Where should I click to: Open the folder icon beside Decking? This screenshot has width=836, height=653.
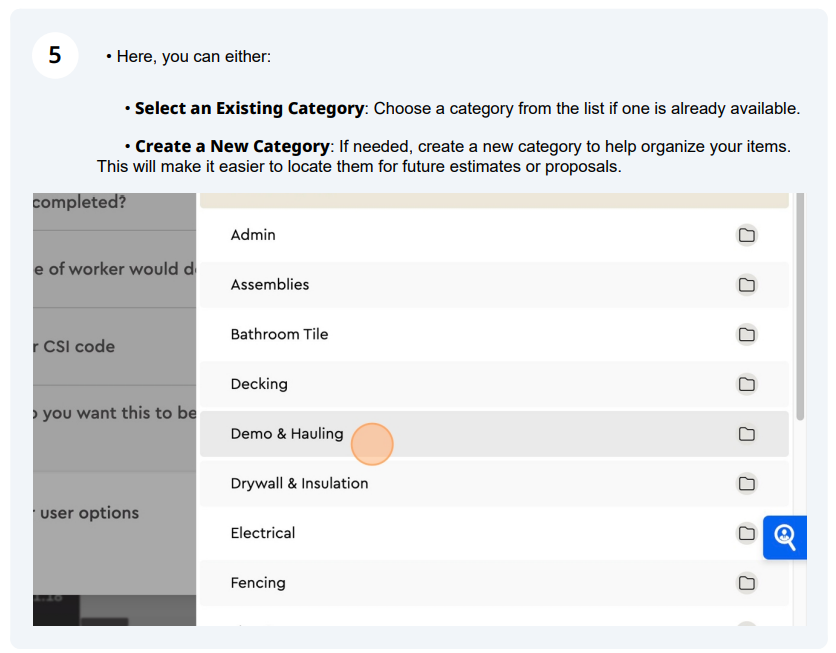[x=746, y=384]
